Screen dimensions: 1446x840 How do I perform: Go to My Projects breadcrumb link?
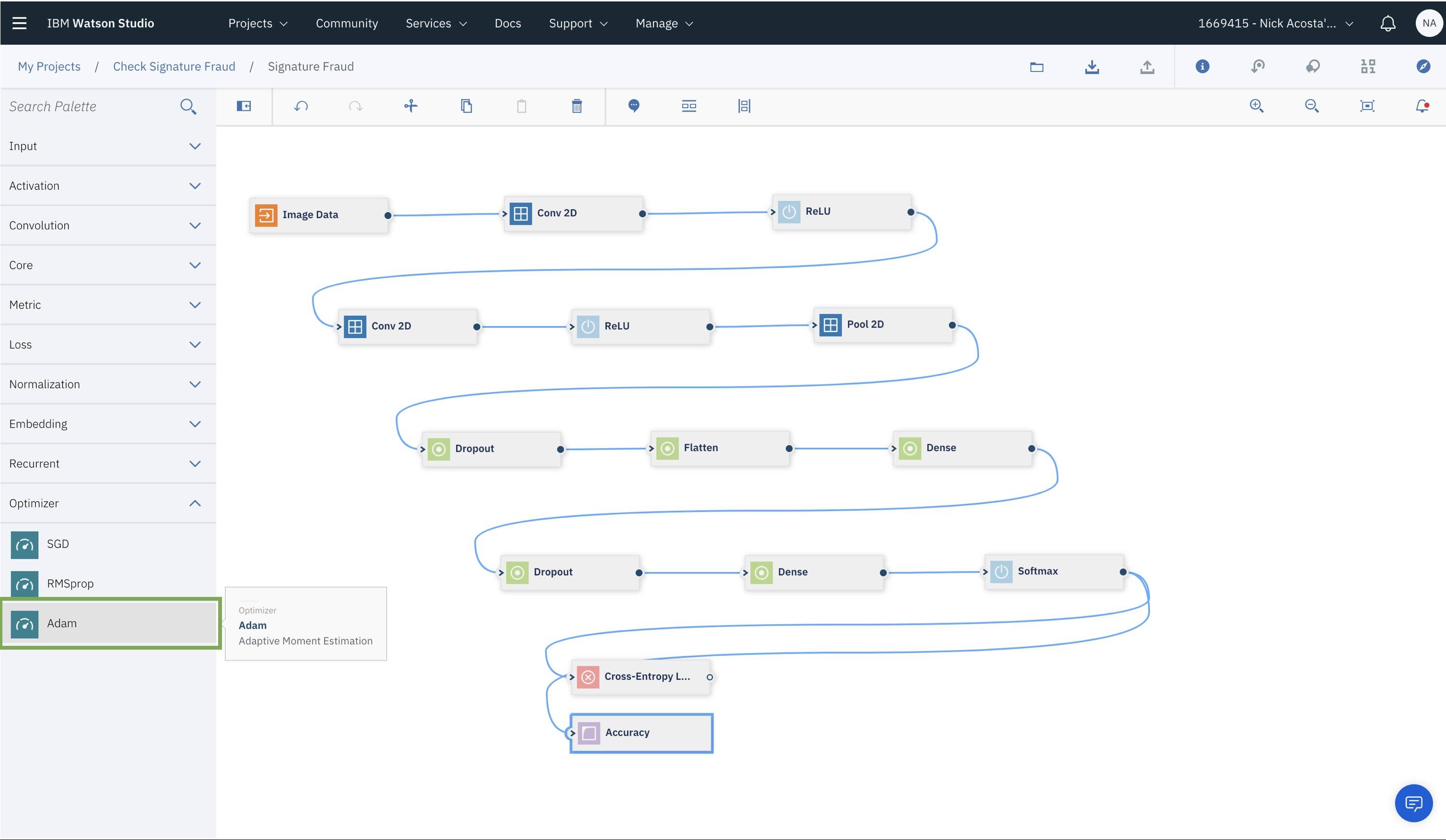49,66
